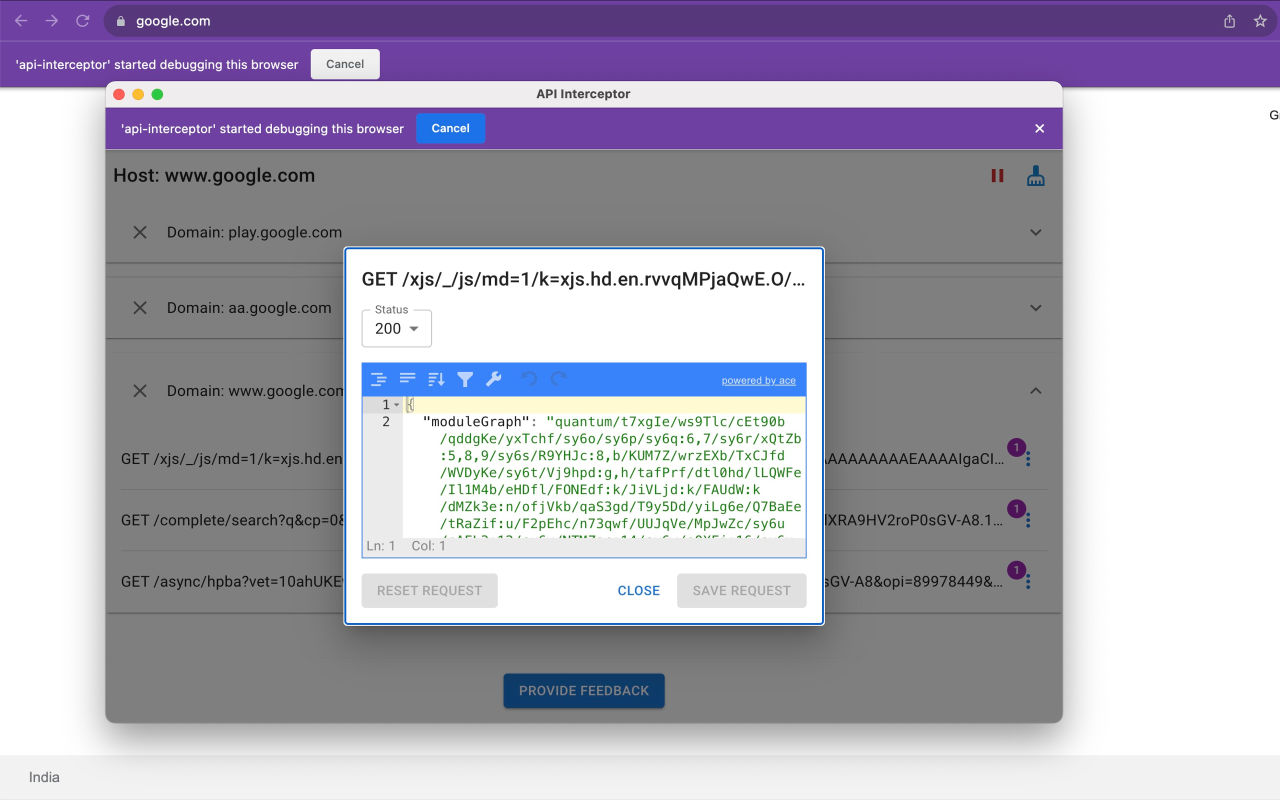Image resolution: width=1280 pixels, height=800 pixels.
Task: Remove the play.google.com domain with X
Action: [140, 232]
